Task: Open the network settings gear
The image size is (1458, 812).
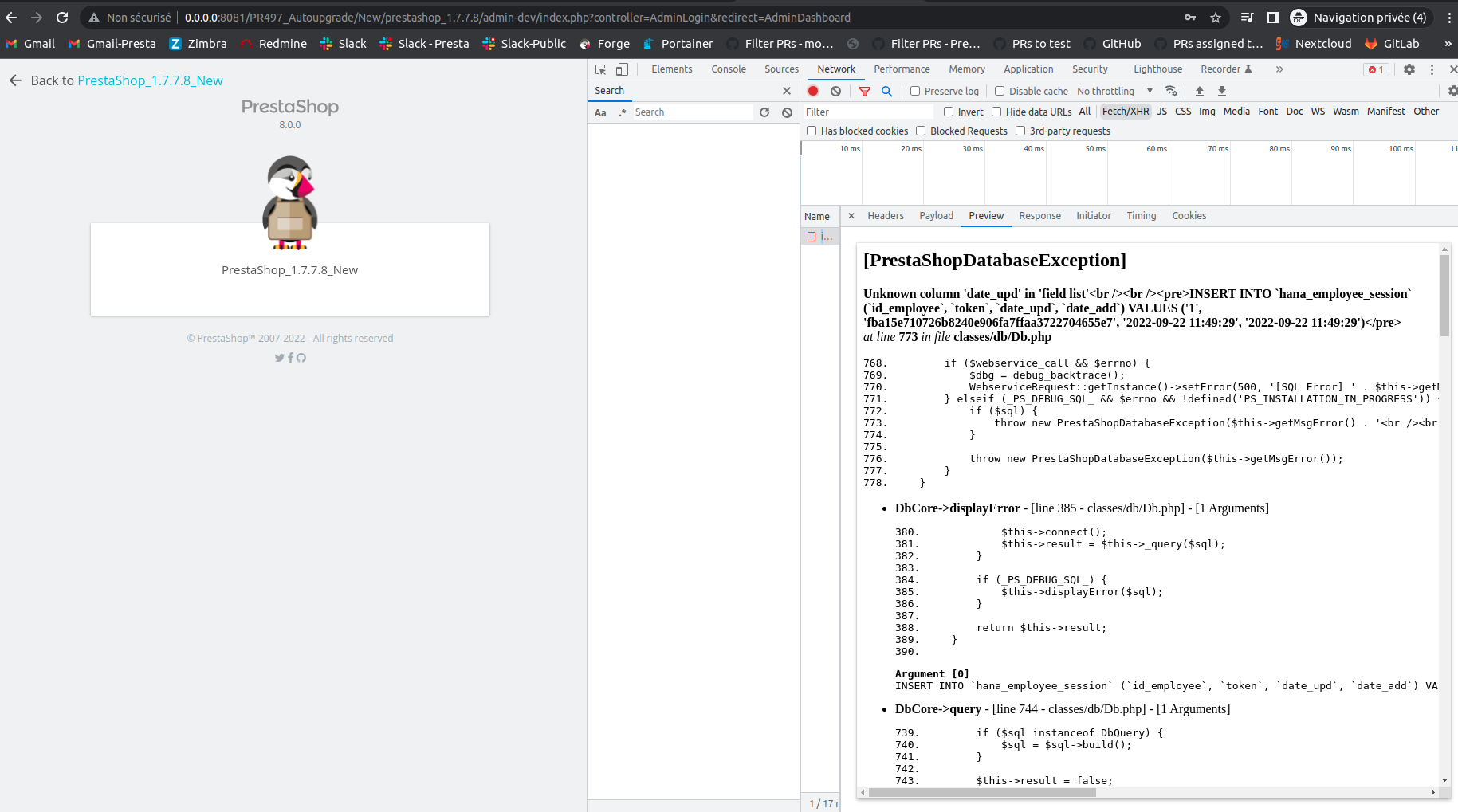Action: 1452,91
